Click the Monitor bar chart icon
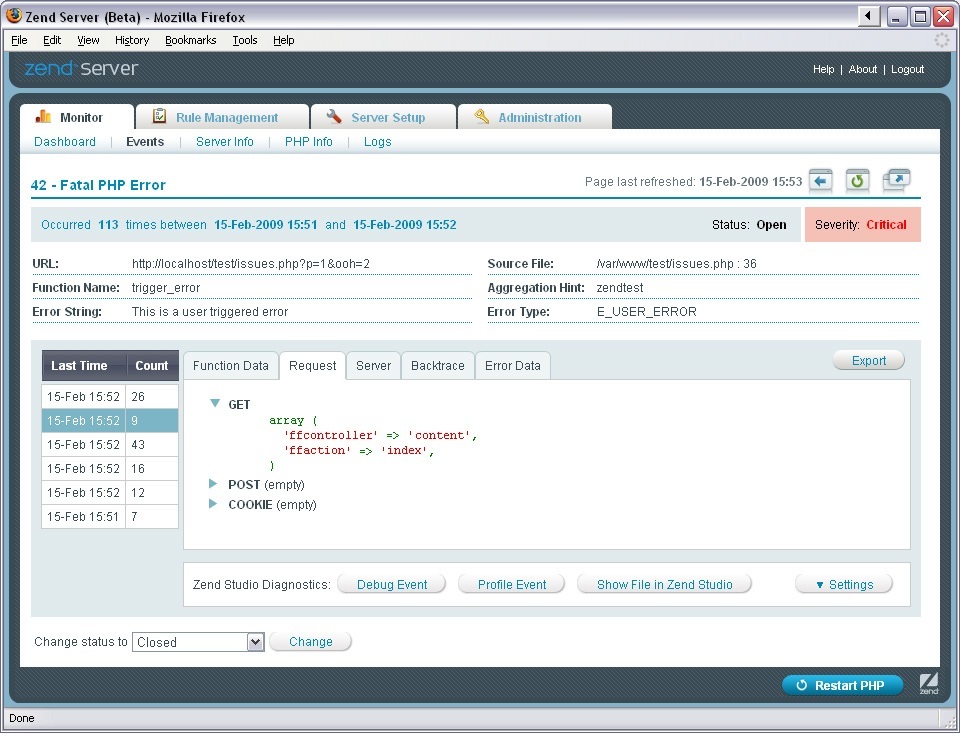Viewport: 960px width, 734px height. click(43, 116)
